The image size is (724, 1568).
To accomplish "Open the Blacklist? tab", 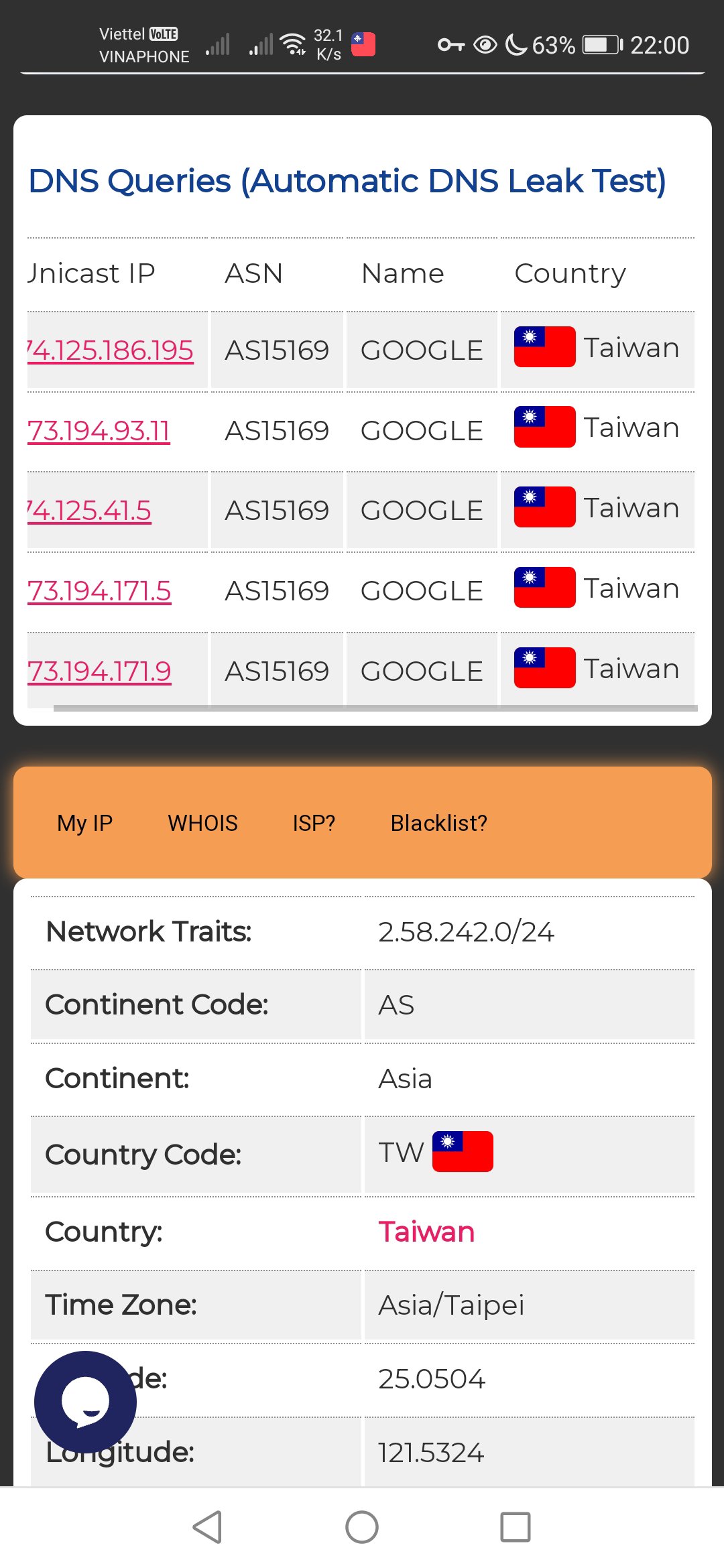I will point(439,823).
